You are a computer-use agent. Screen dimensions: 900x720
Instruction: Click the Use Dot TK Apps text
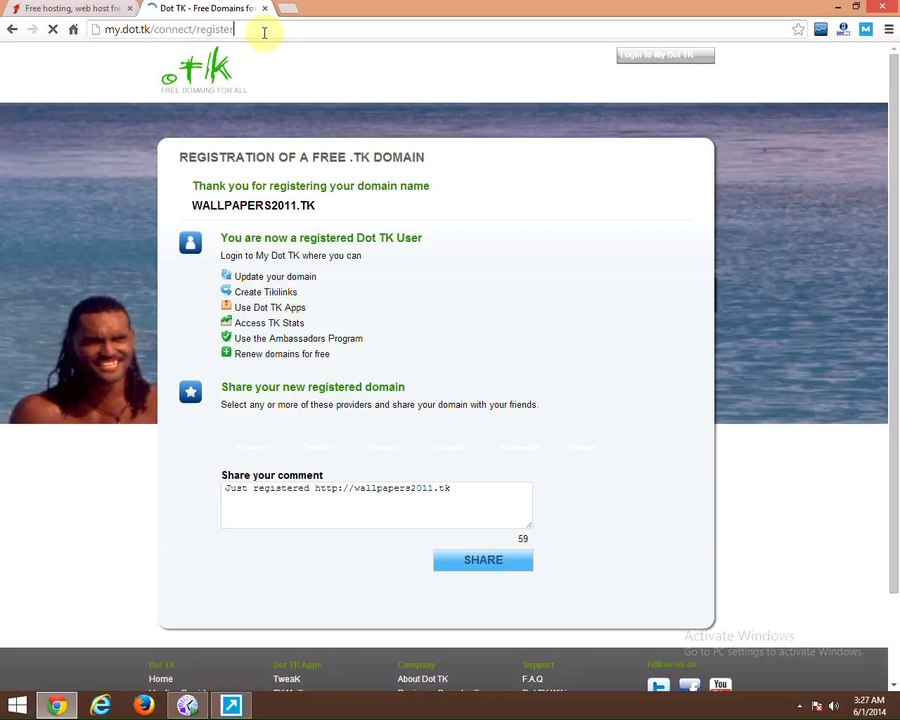click(270, 307)
